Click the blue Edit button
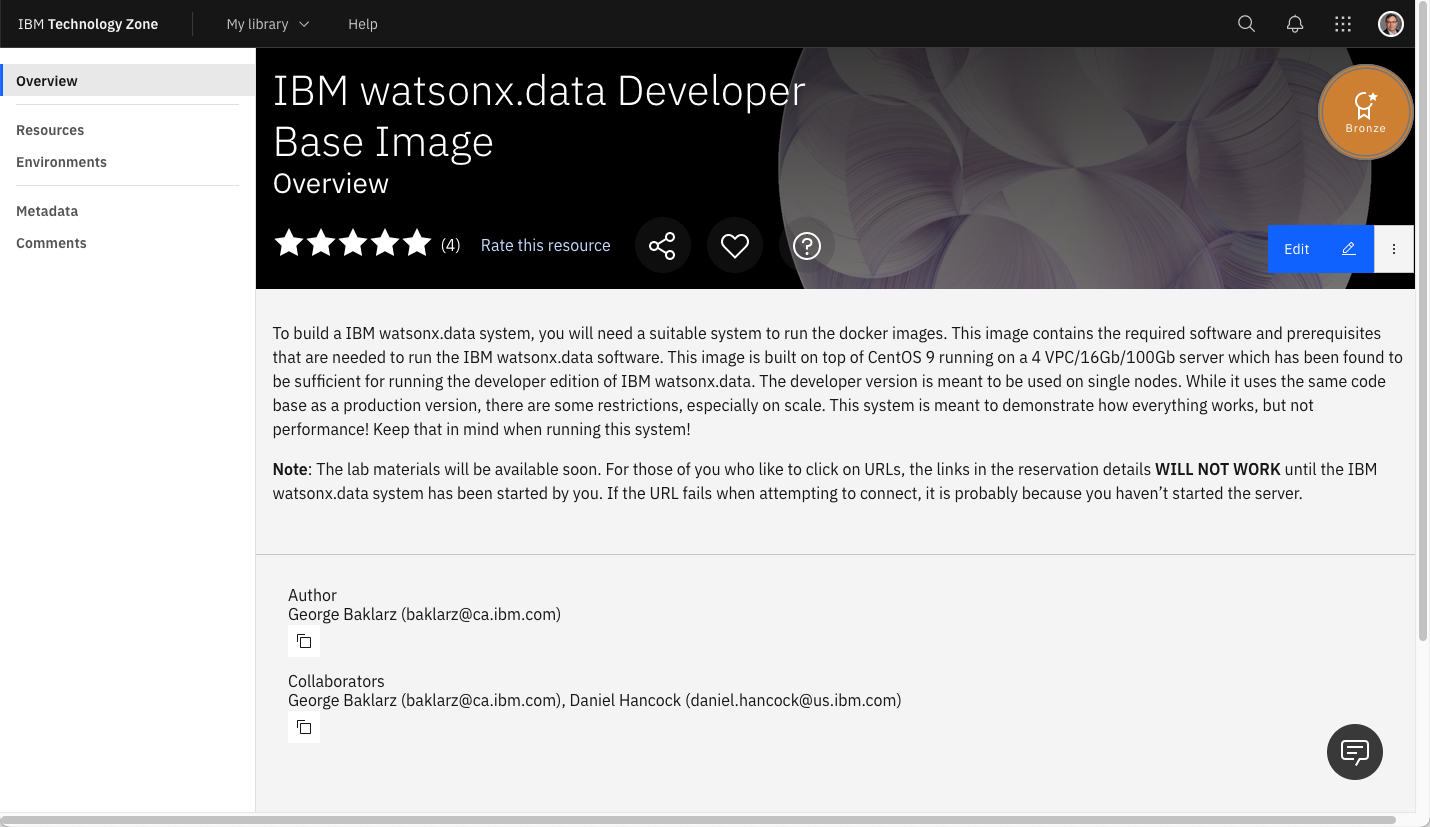The width and height of the screenshot is (1430, 827). pyautogui.click(x=1321, y=249)
